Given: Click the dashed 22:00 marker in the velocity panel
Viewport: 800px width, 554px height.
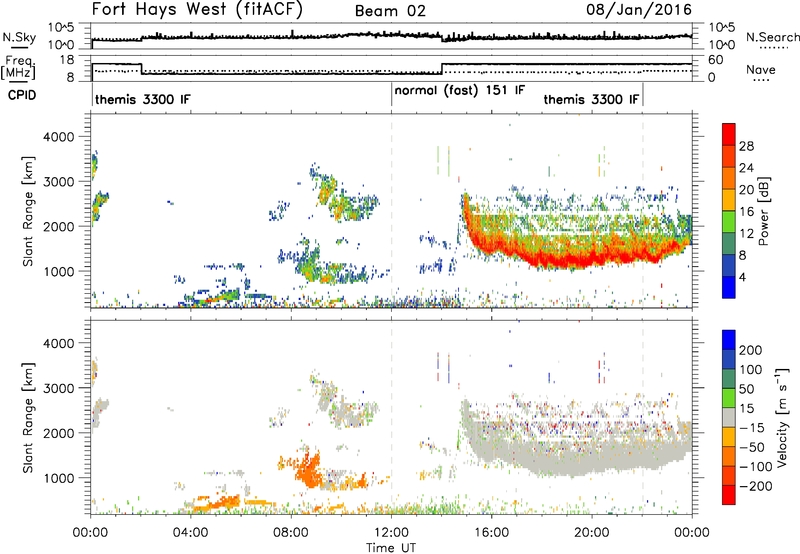Looking at the screenshot, I should [642, 417].
